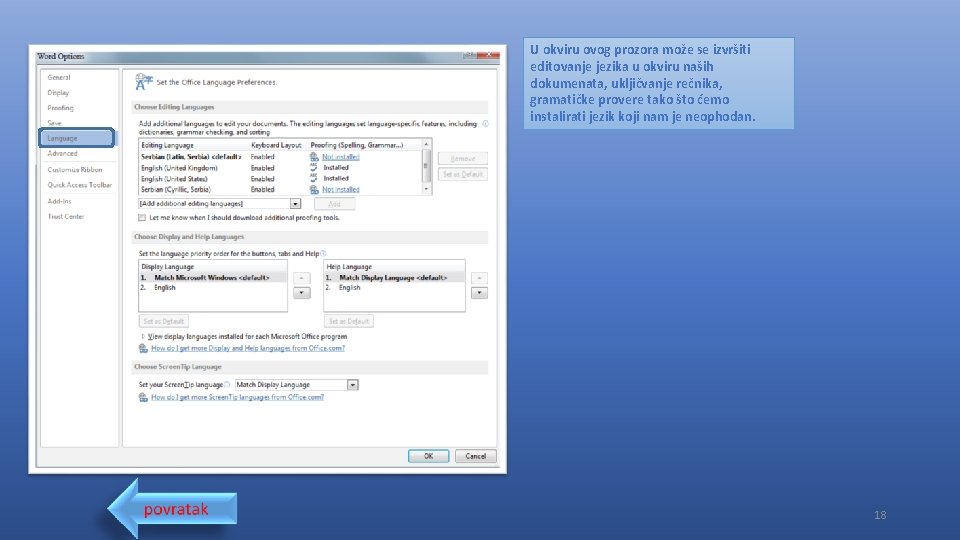The width and height of the screenshot is (960, 540).
Task: Click globe icon beside ScreenTip languages link
Action: point(143,397)
